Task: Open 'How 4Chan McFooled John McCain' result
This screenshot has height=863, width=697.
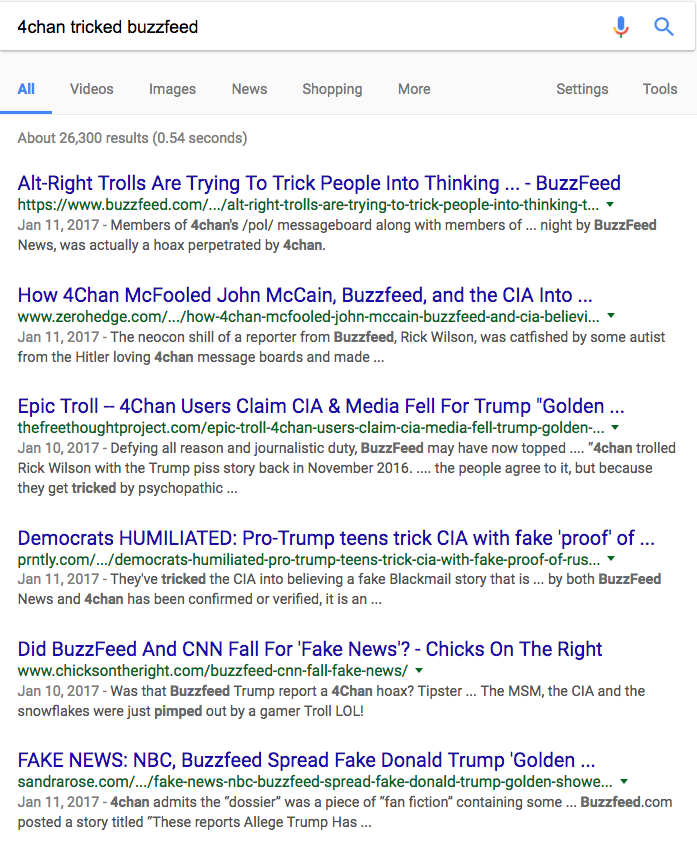Action: point(305,295)
